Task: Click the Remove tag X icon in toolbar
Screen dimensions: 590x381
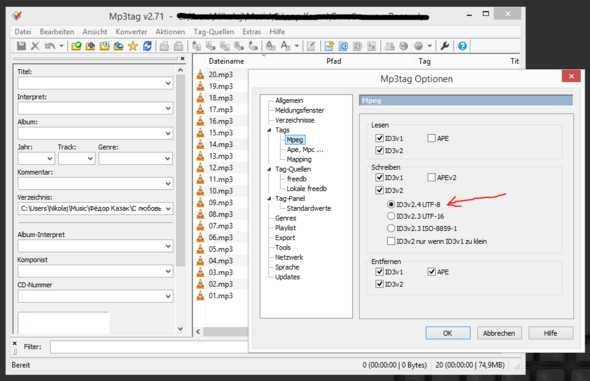Action: (35, 46)
